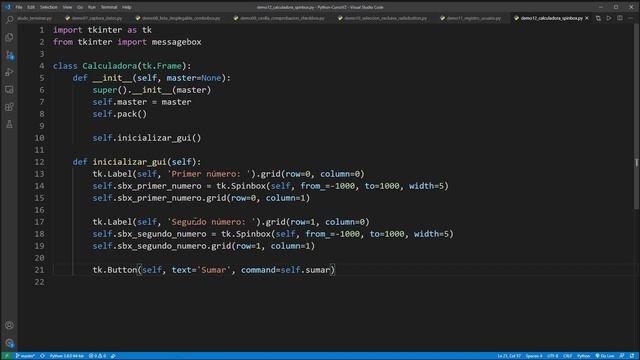Viewport: 640px width, 360px height.
Task: Change file encoding UTF-8
Action: [552, 356]
